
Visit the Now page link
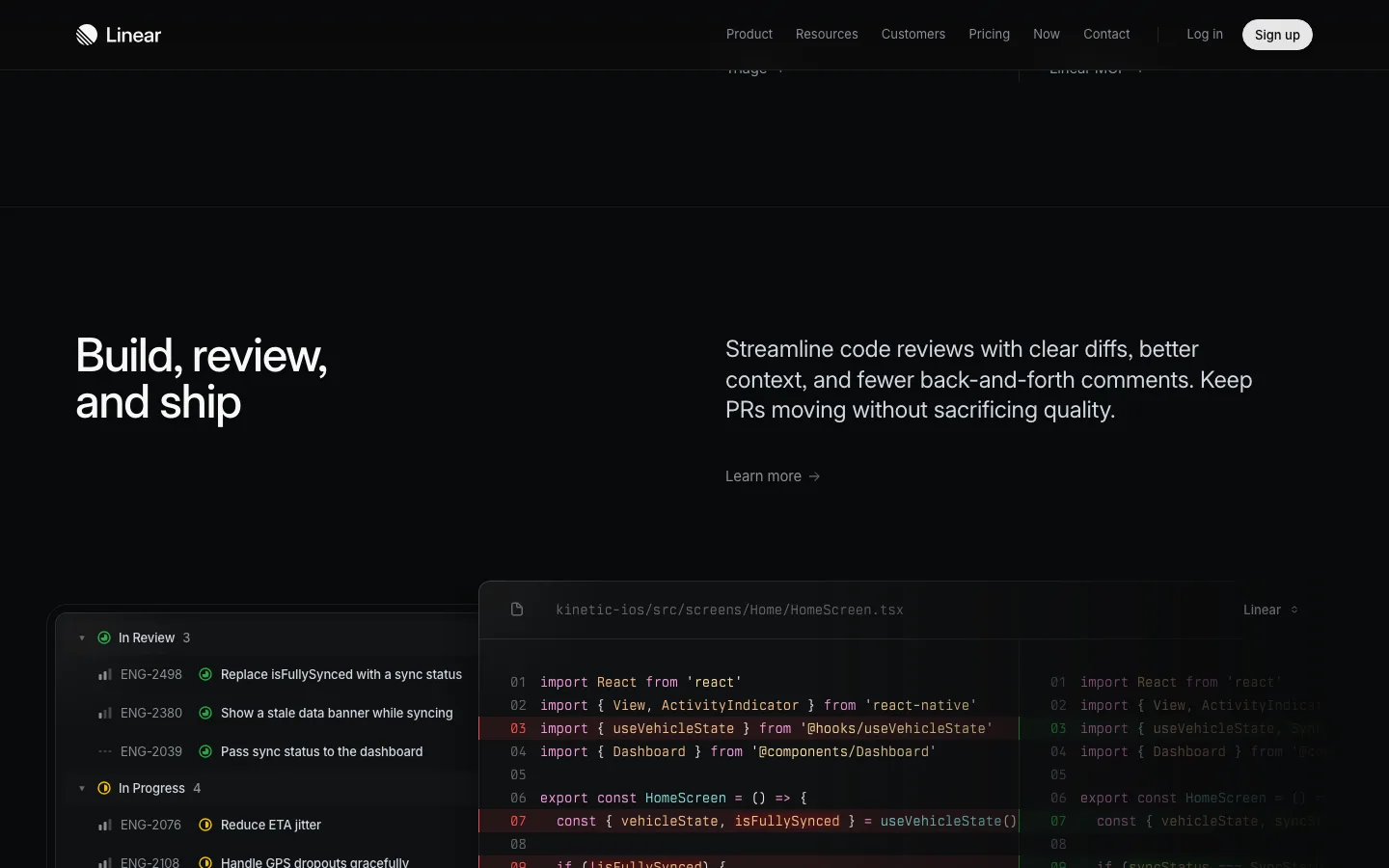(1047, 34)
